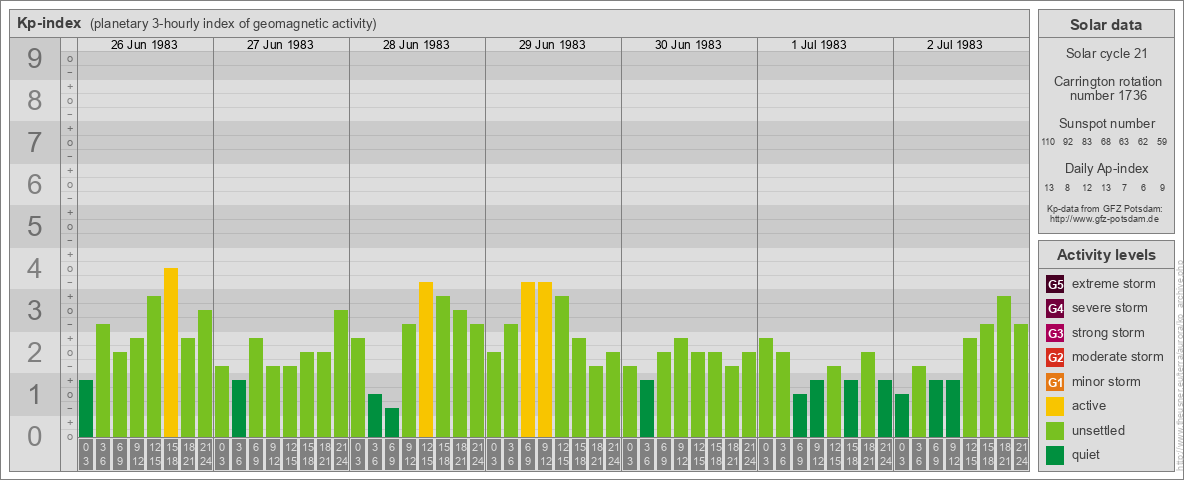Click the G1 minor storm badge

click(1055, 382)
